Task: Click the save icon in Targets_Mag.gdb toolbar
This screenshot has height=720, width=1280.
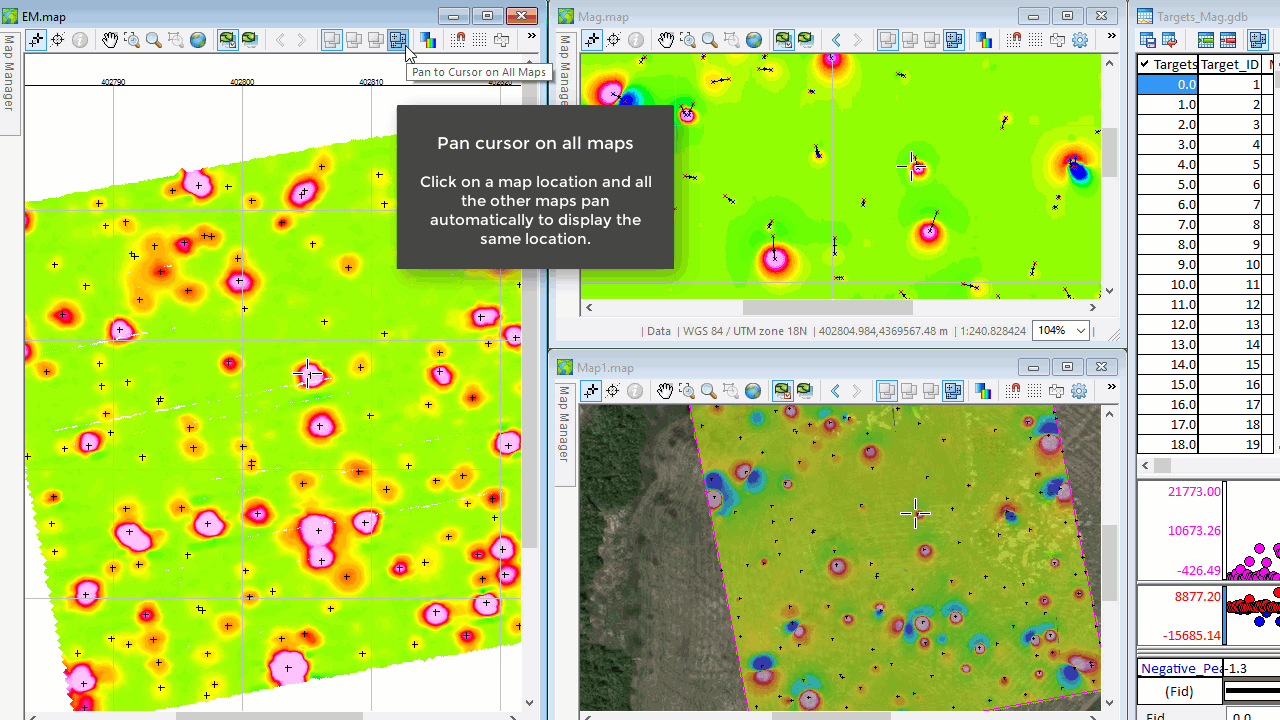Action: (x=1148, y=40)
